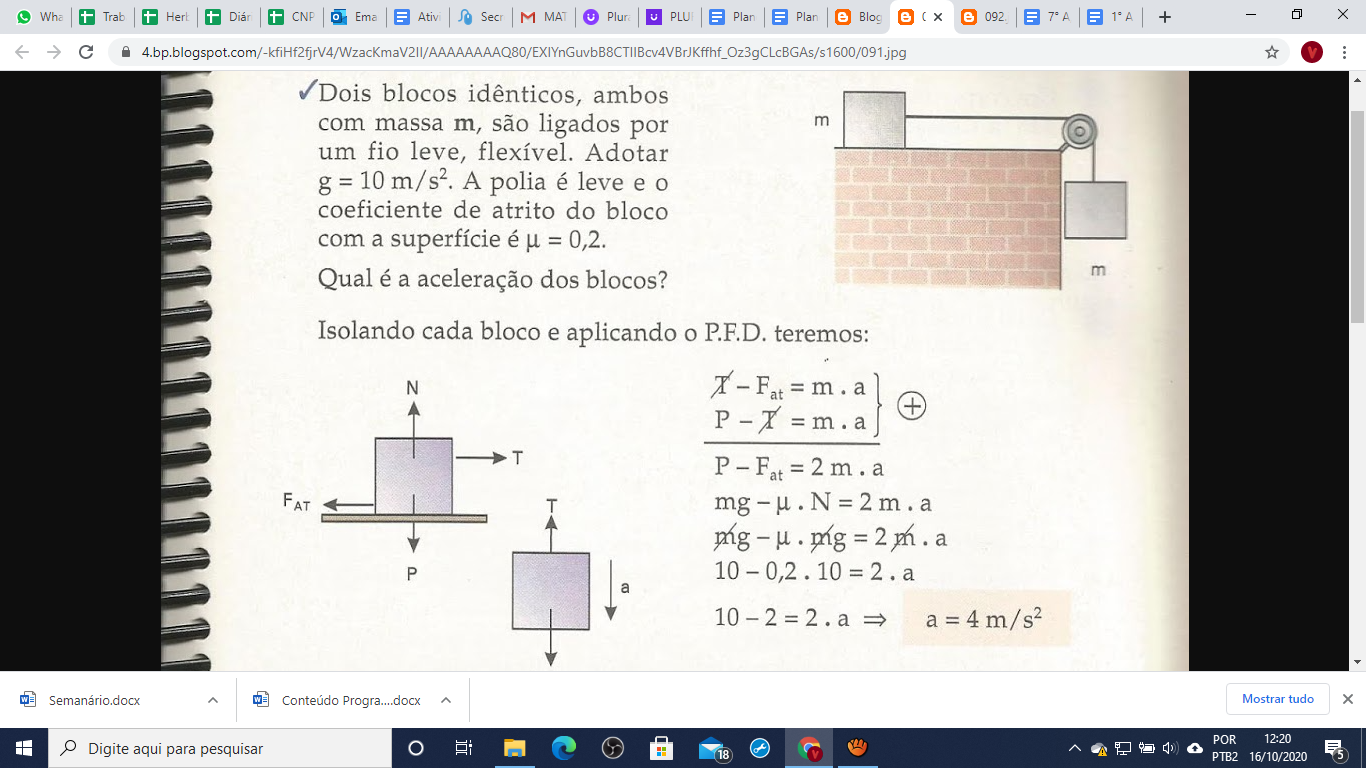
Task: Open the 'Diár' spreadsheet tab
Action: point(226,17)
